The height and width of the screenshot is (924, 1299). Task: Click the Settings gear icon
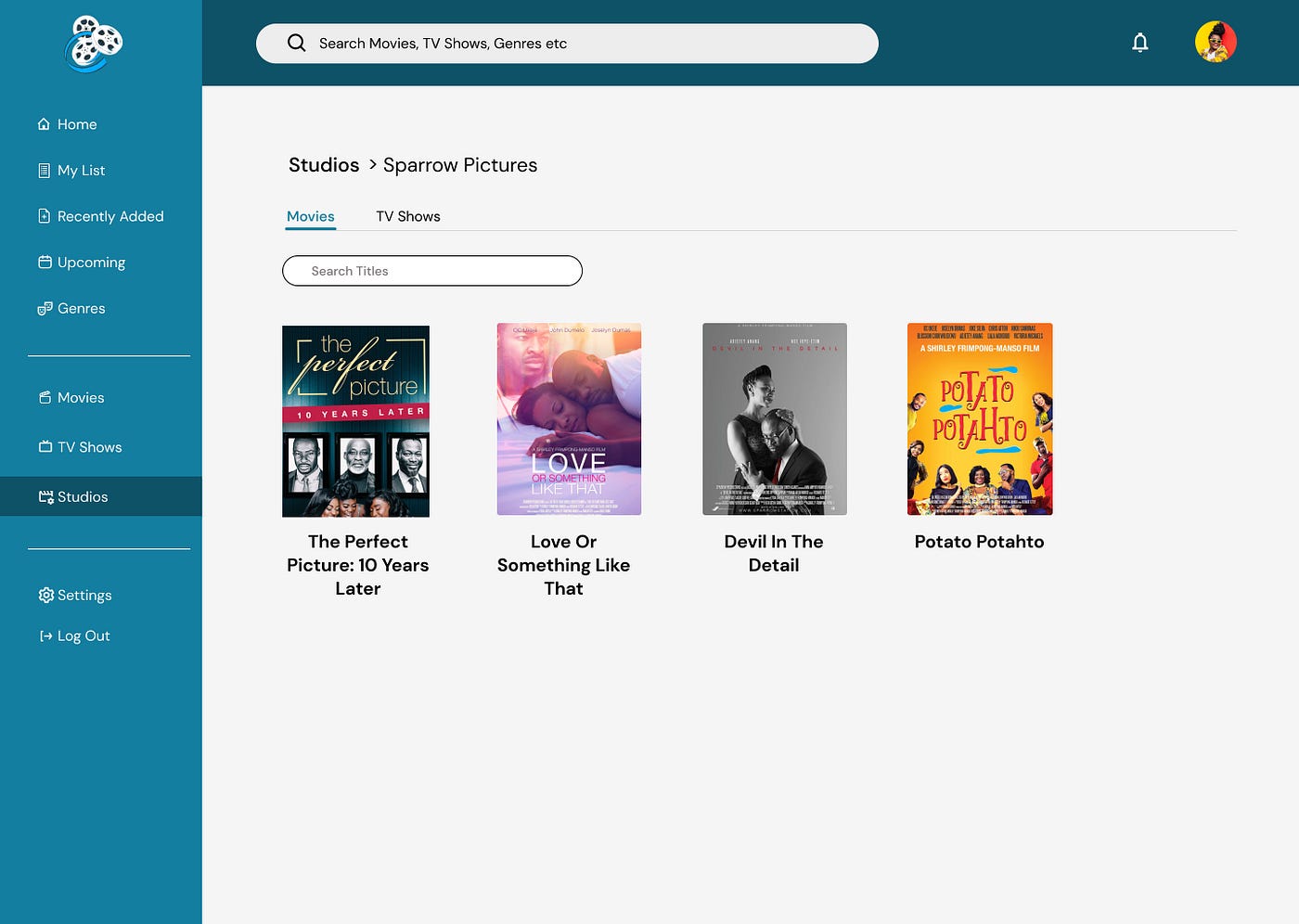[45, 595]
